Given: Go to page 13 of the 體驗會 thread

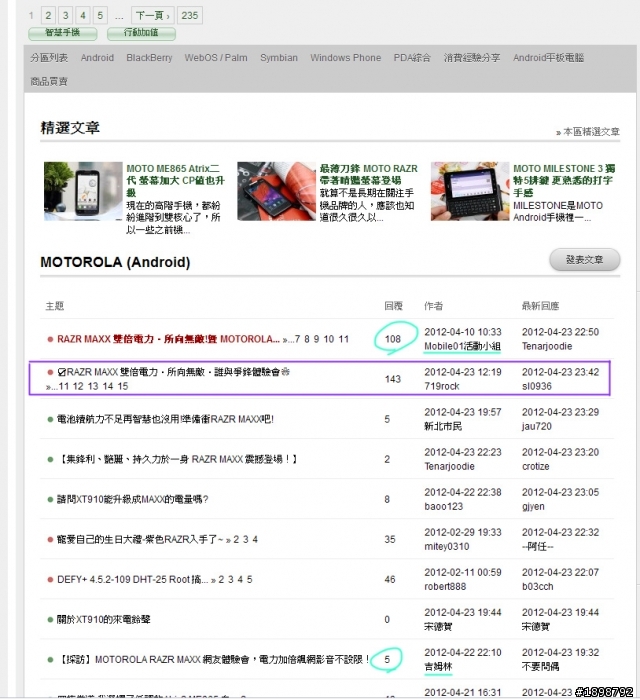Looking at the screenshot, I should (93, 387).
